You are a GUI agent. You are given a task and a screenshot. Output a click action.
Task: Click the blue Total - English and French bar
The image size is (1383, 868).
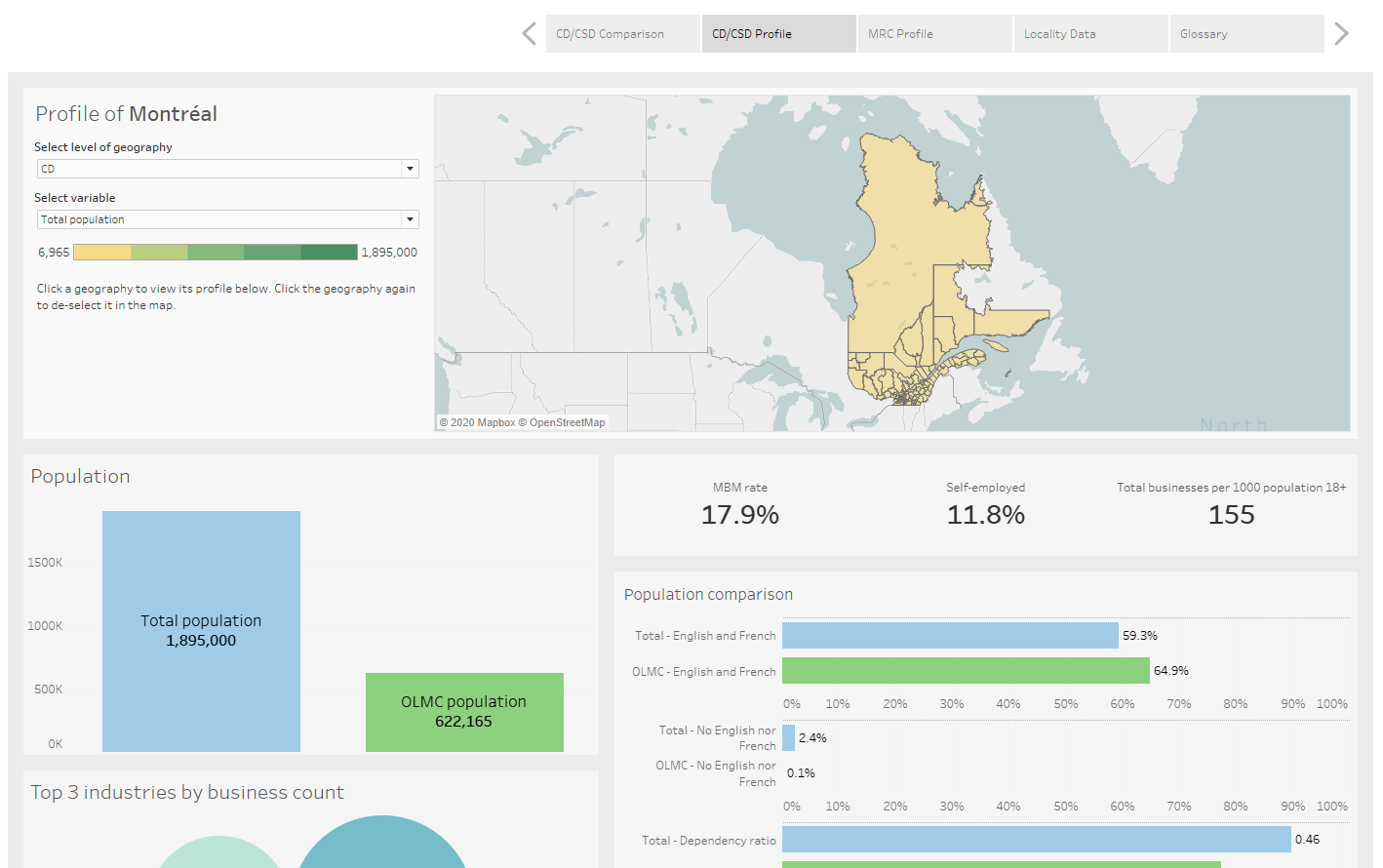point(950,636)
